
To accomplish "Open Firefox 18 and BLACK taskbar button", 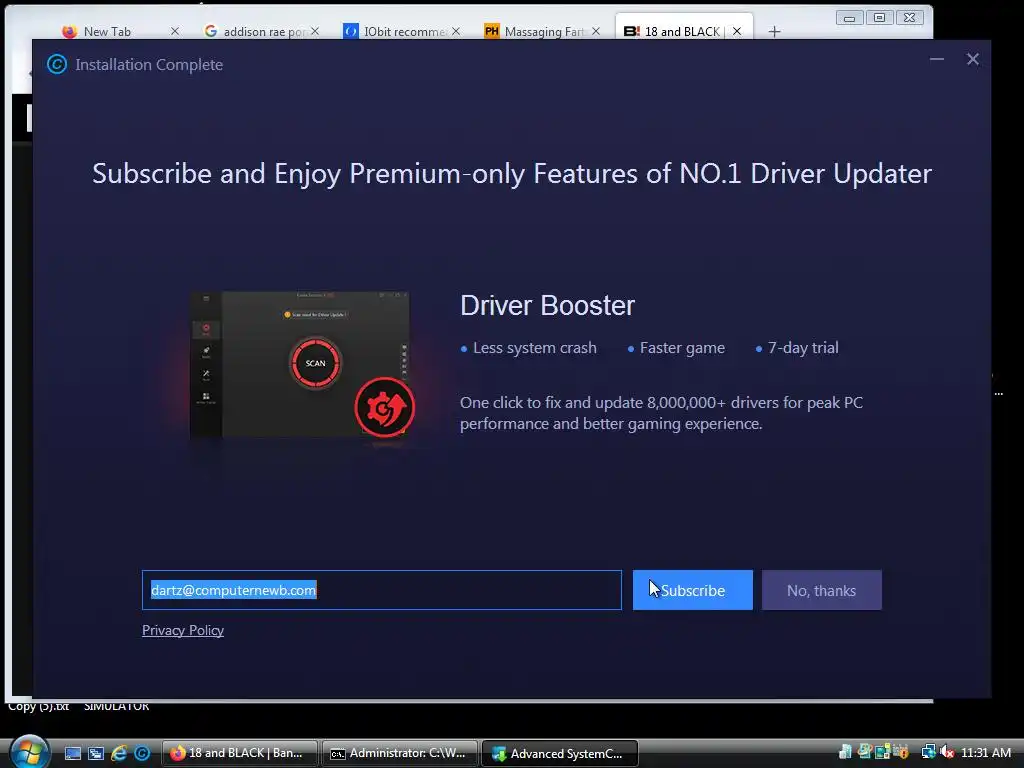I will pos(239,754).
